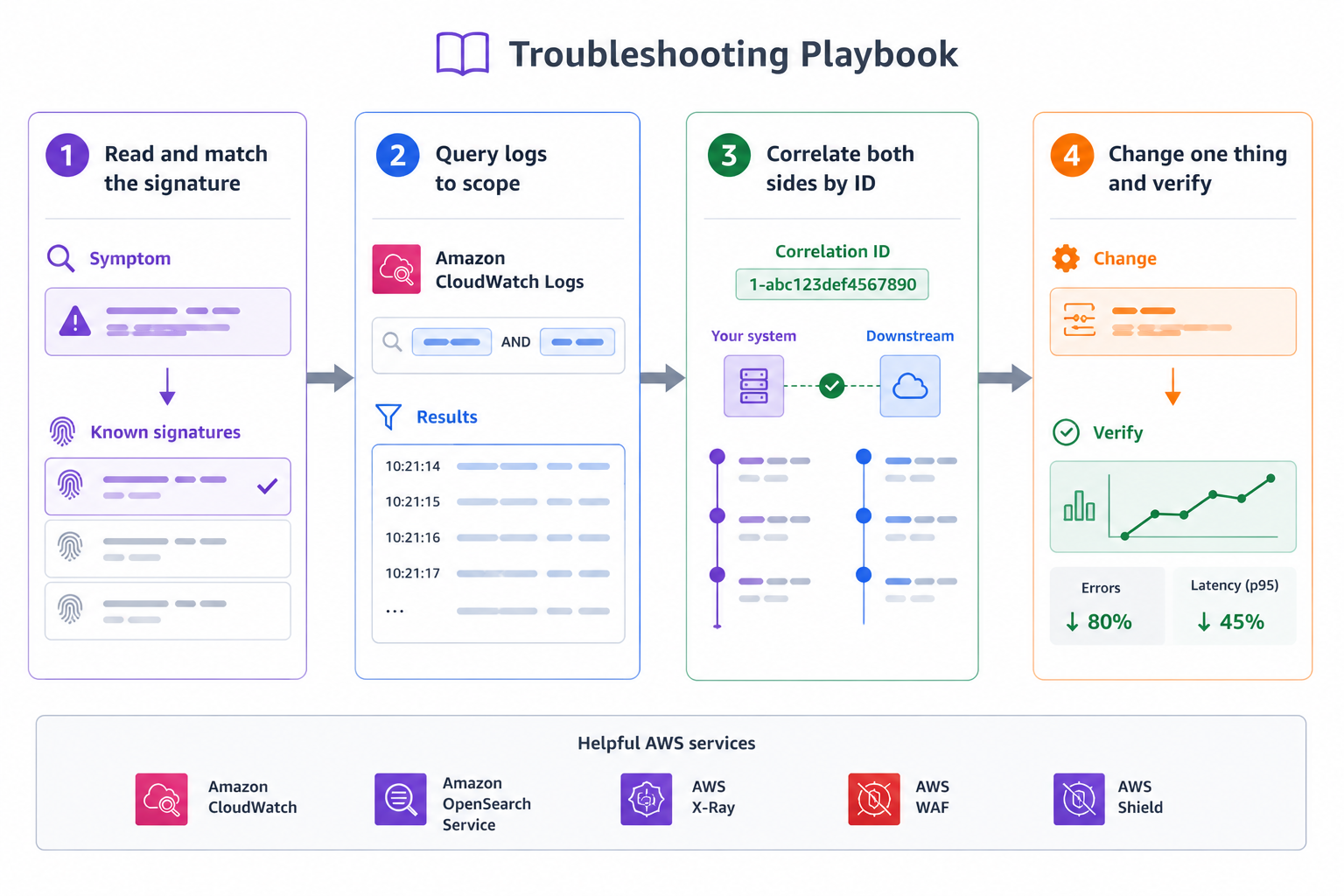Click the AWS Shield icon
Screen dimensions: 1344x896
(1079, 799)
